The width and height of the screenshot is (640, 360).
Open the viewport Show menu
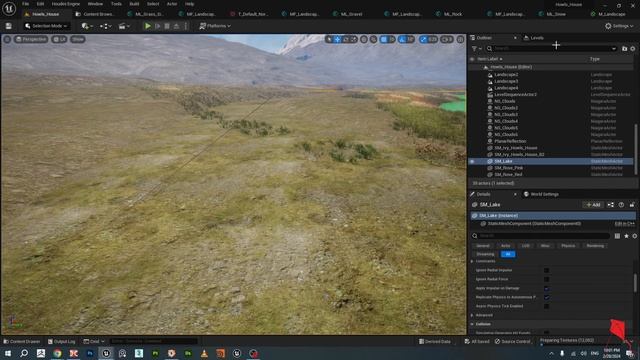tap(78, 40)
